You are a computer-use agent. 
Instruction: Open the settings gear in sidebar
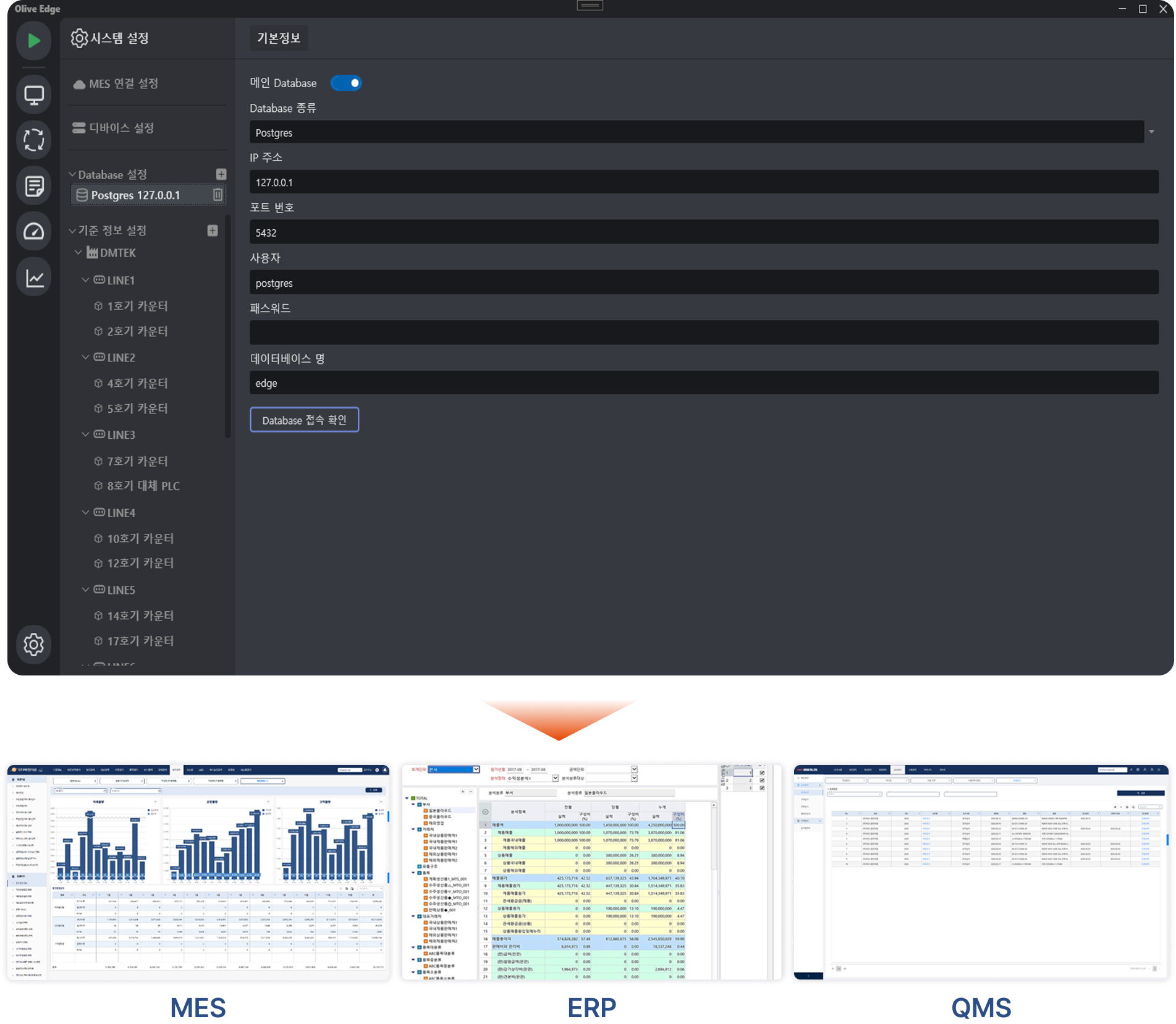coord(33,645)
